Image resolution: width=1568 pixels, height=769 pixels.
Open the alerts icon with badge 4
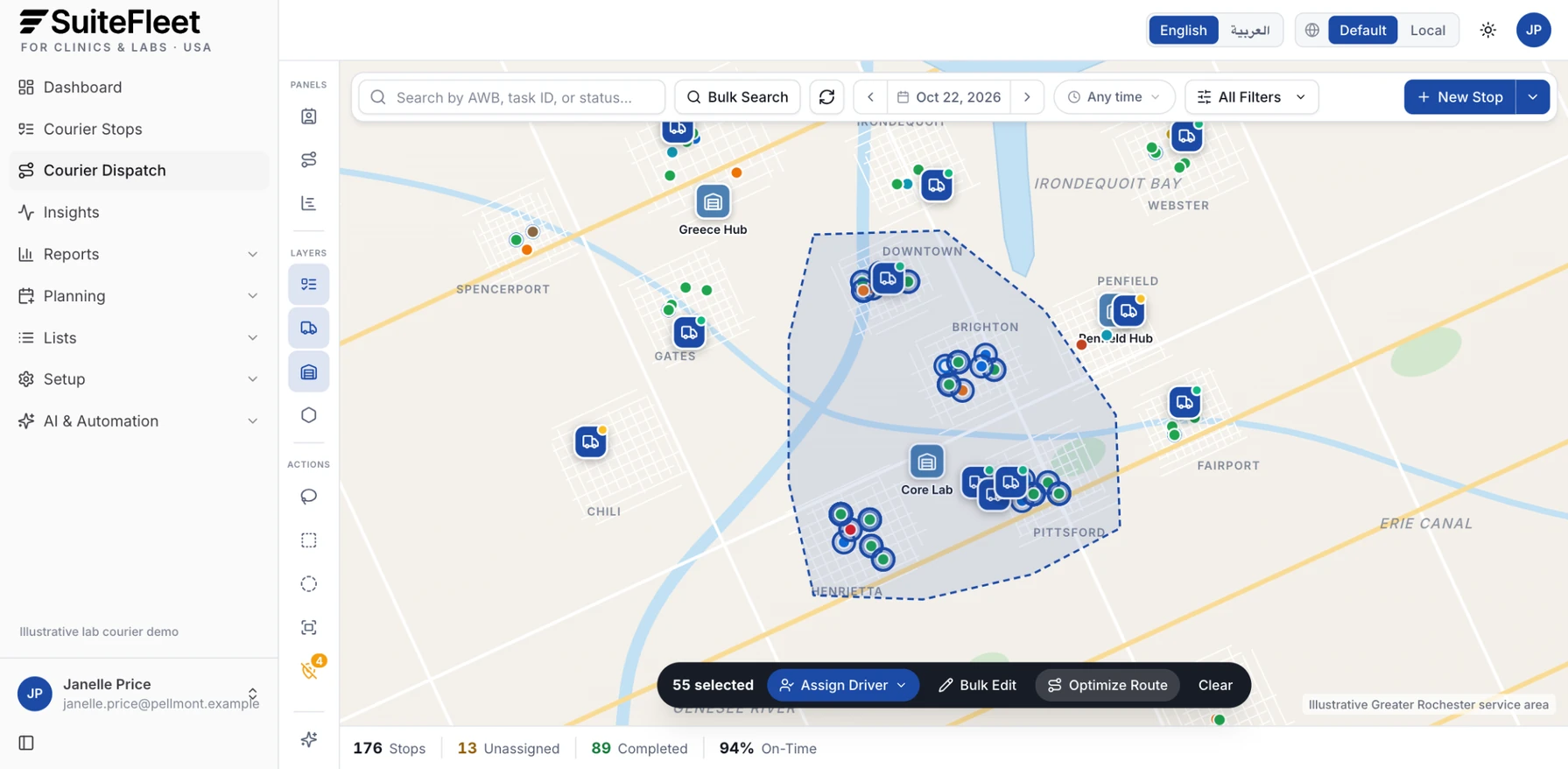(x=309, y=671)
